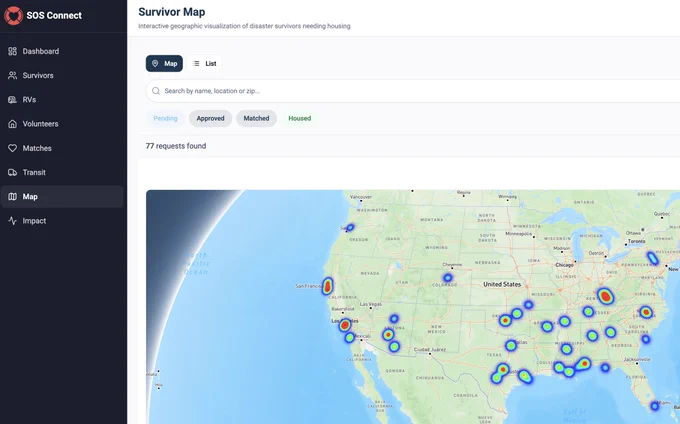
Task: Open the Map page in sidebar
Action: (62, 197)
